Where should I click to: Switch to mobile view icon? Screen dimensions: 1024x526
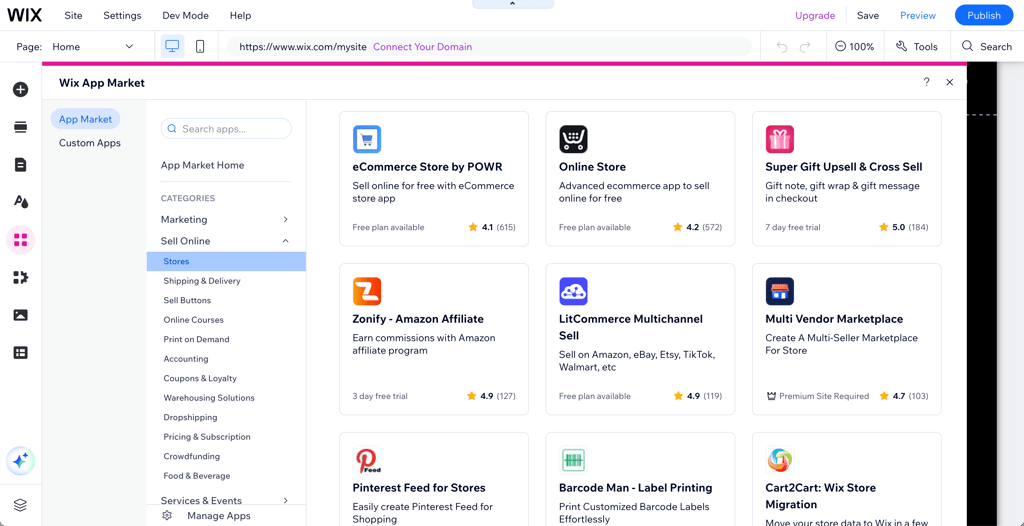coord(200,46)
